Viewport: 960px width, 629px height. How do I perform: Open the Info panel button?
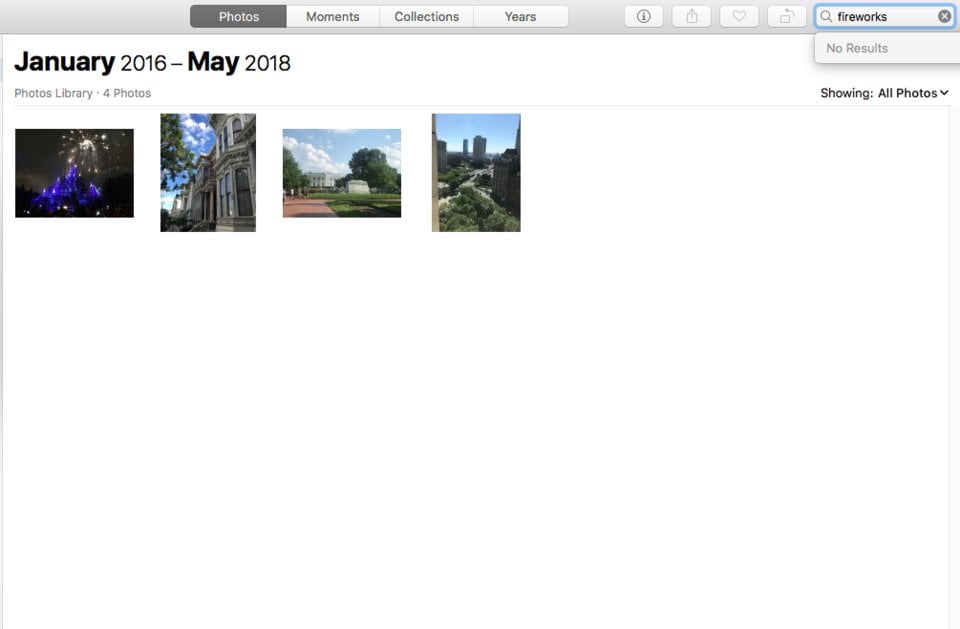coord(643,16)
